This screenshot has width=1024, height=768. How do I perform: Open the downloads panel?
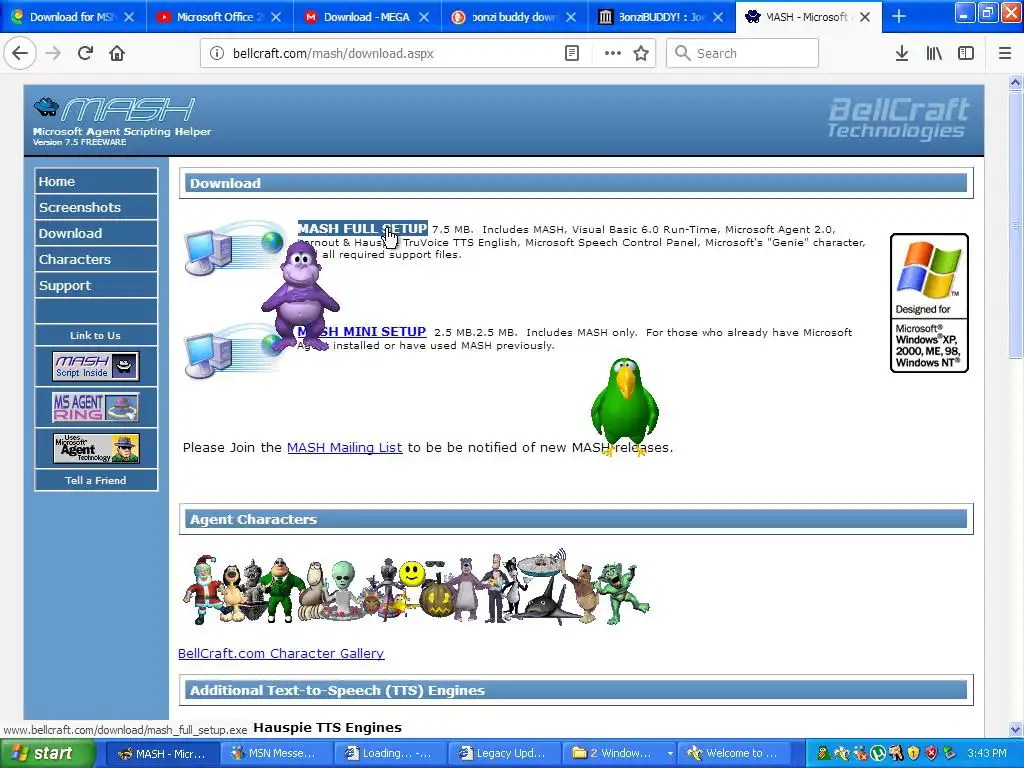901,54
